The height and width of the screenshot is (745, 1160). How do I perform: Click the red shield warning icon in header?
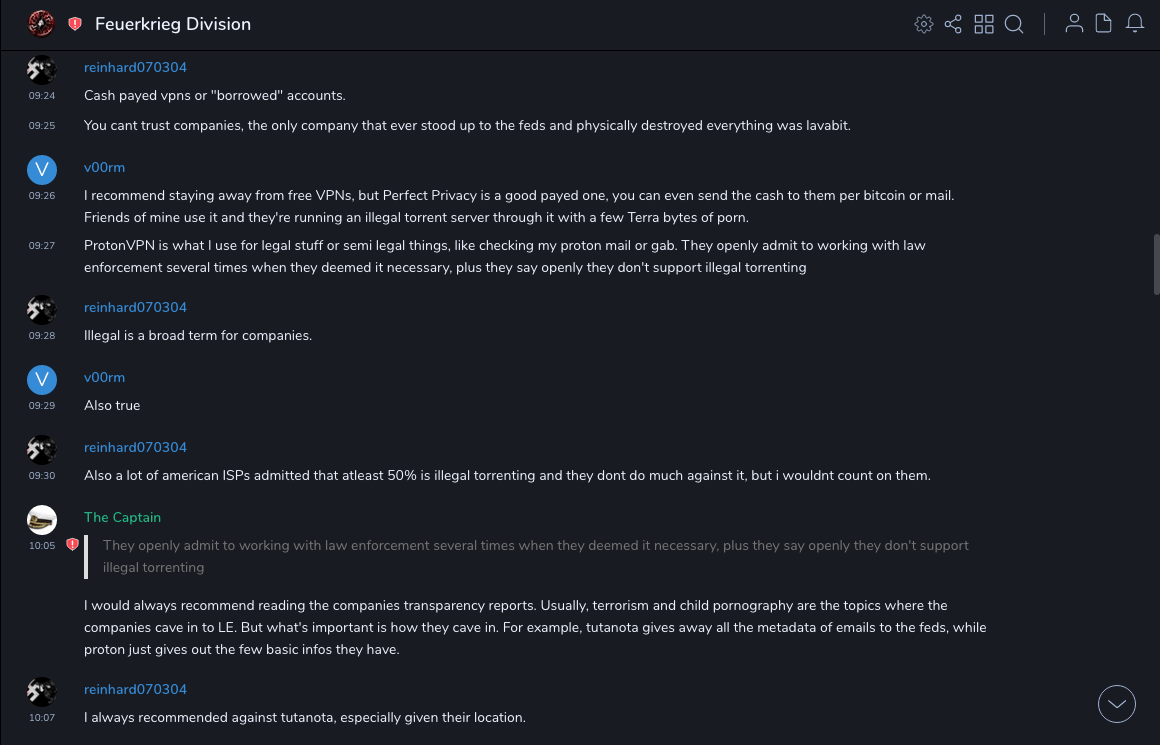(x=75, y=24)
